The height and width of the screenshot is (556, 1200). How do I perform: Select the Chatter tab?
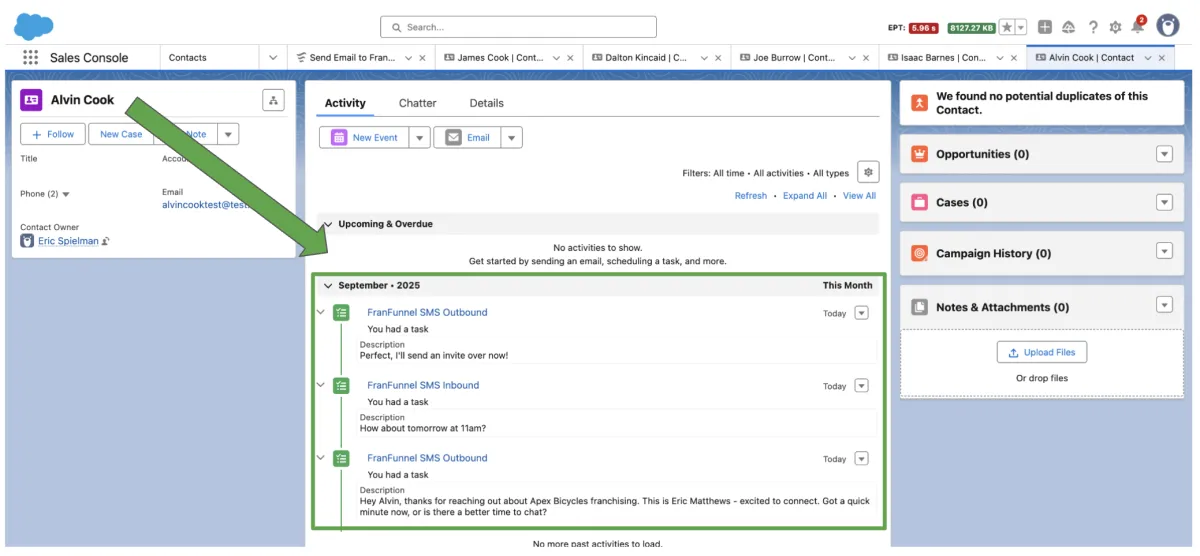[417, 103]
